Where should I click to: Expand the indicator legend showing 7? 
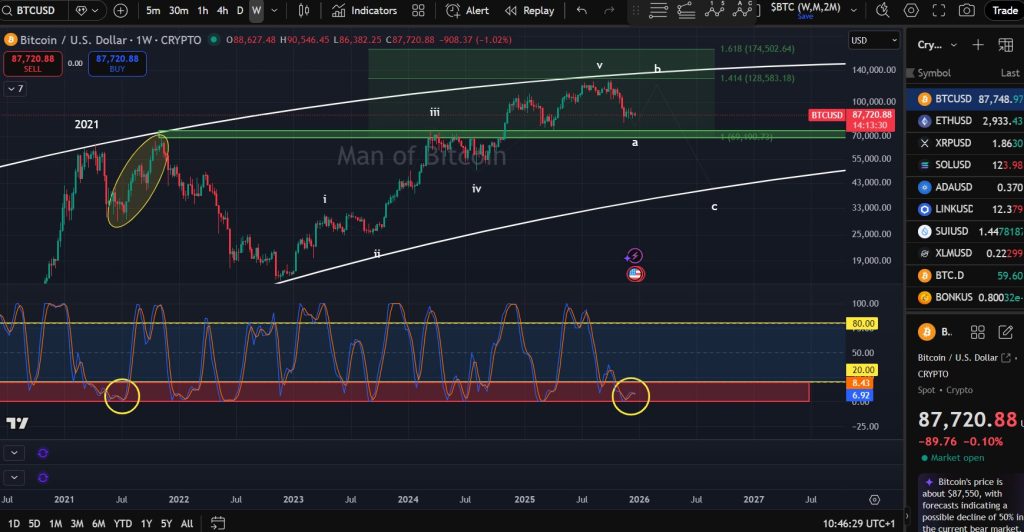point(14,89)
